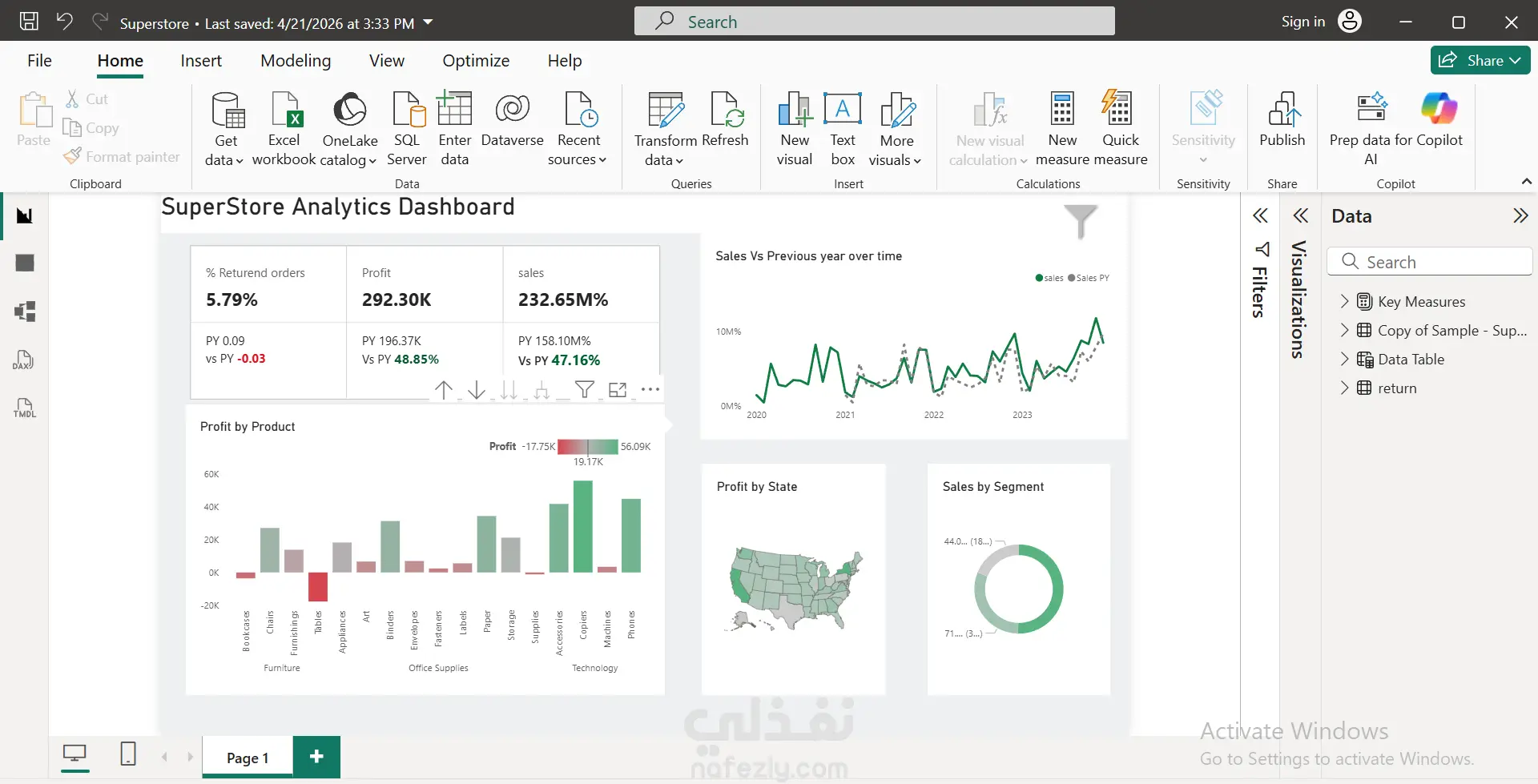The image size is (1538, 784).
Task: Switch to desktop layout
Action: (75, 754)
